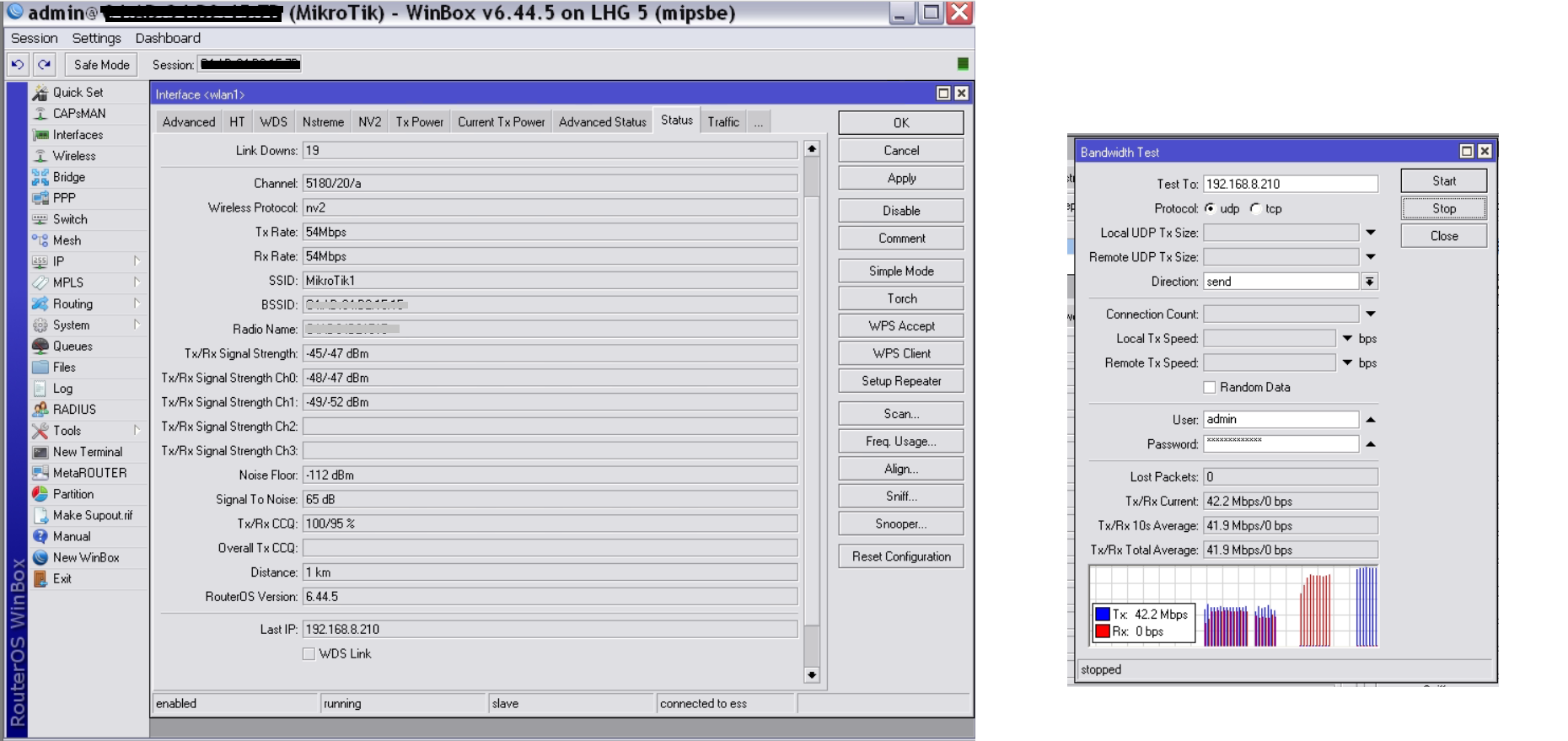Launch New WinBox from sidebar icon
The width and height of the screenshot is (1568, 741).
40,557
